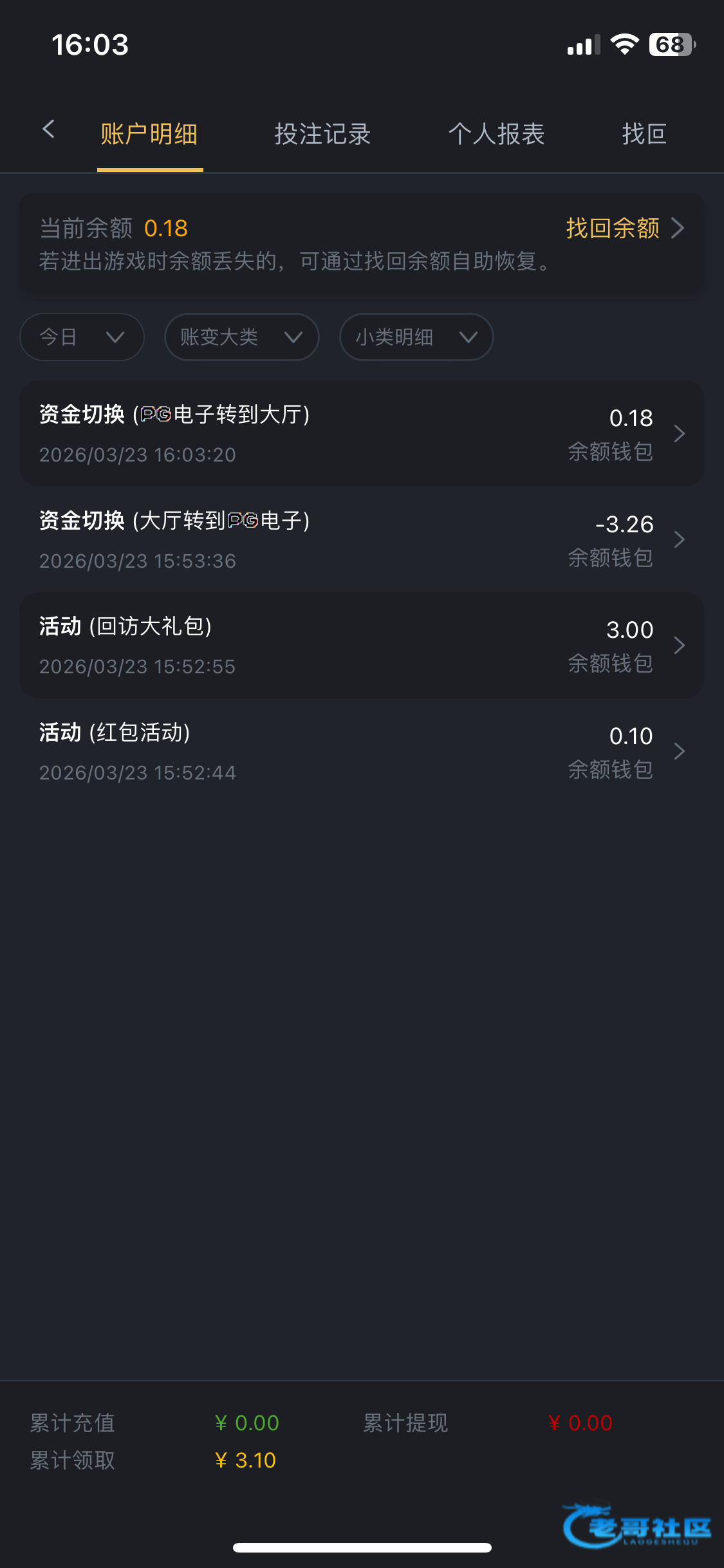Tap the battery indicator in status bar
Image resolution: width=724 pixels, height=1568 pixels.
tap(672, 44)
